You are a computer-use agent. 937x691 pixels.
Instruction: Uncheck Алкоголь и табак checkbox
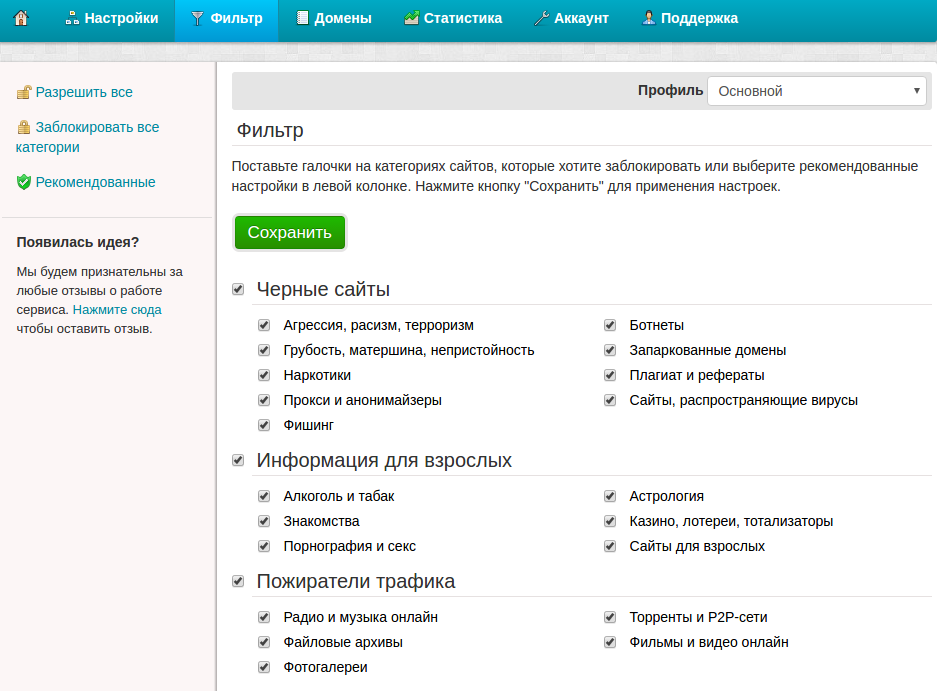pos(264,496)
